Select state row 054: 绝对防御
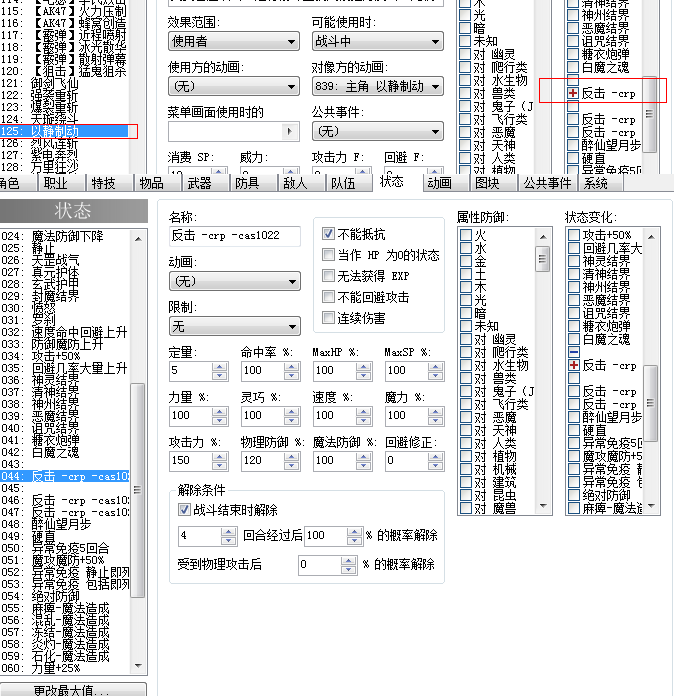674x696 pixels. click(x=65, y=596)
